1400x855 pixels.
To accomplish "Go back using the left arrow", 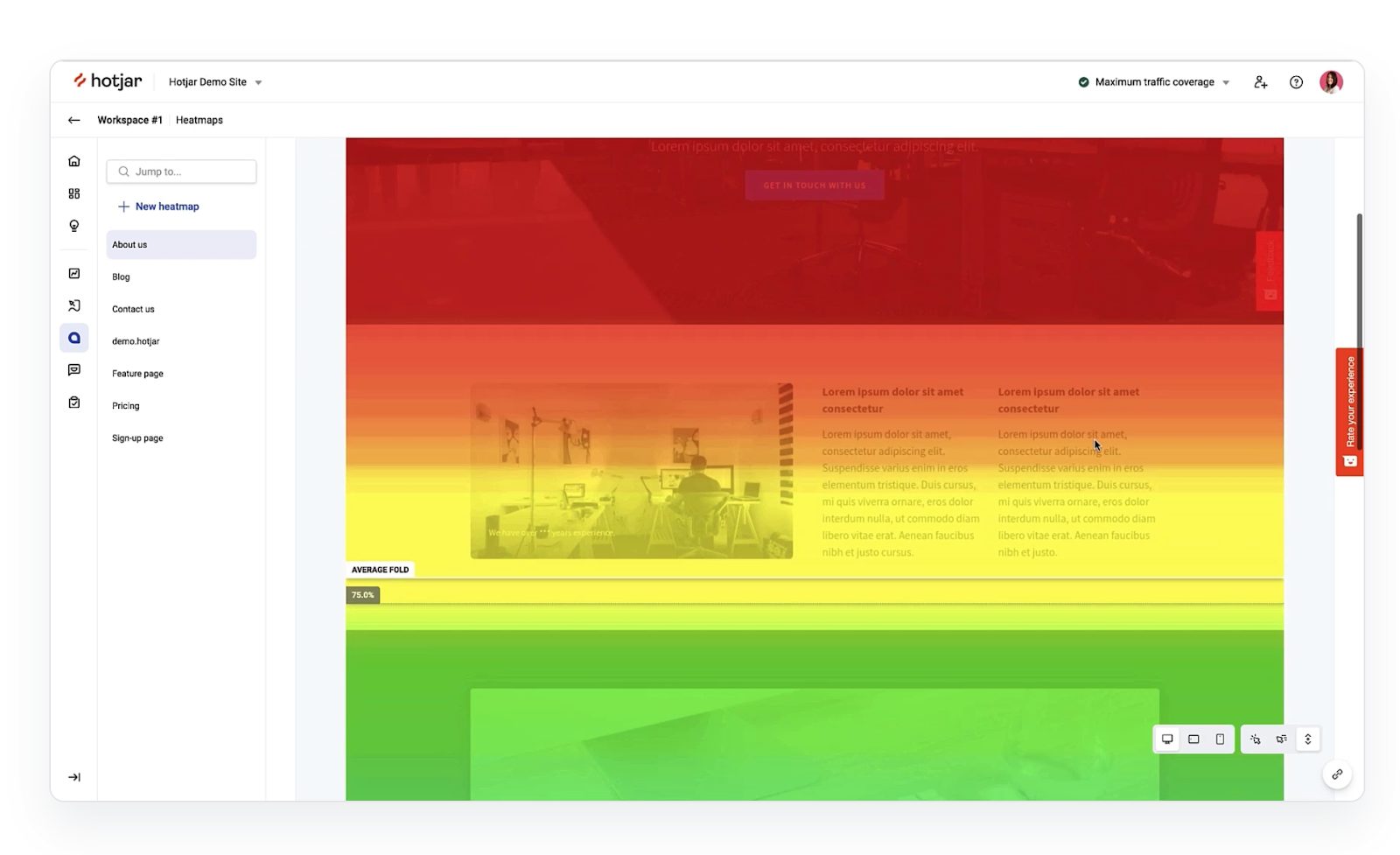I will (x=74, y=120).
